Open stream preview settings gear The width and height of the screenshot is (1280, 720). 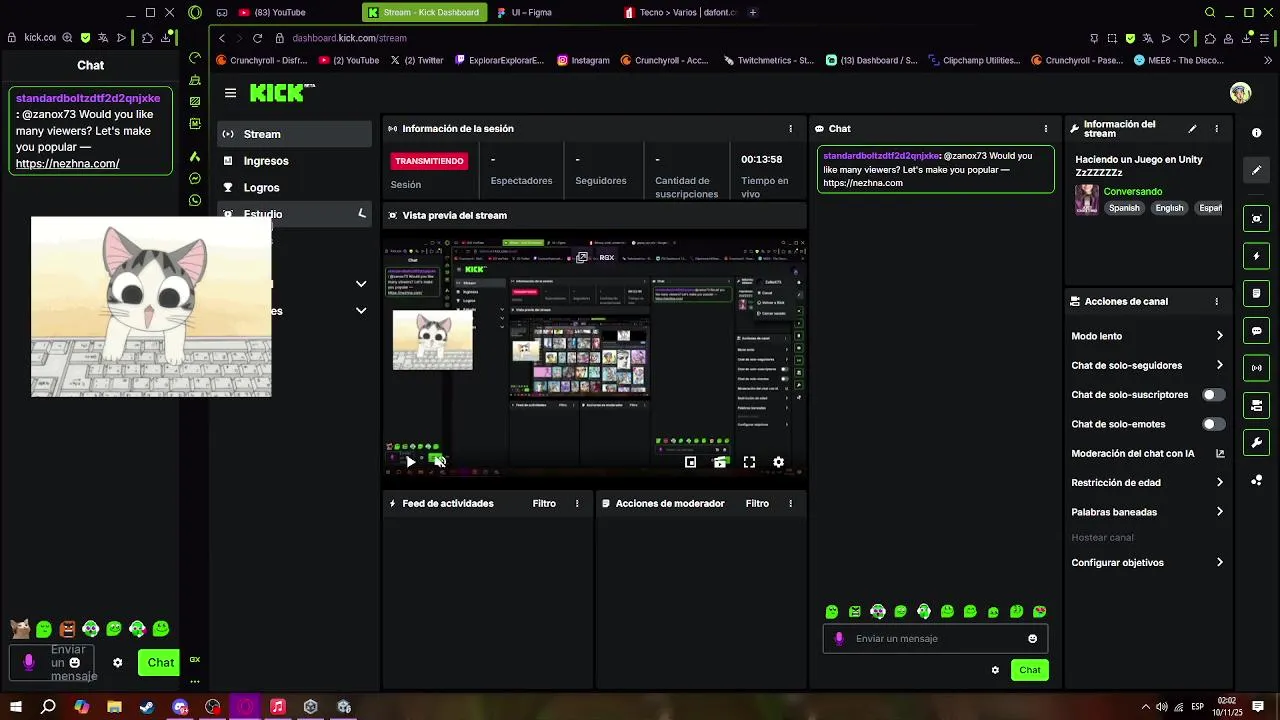point(778,462)
